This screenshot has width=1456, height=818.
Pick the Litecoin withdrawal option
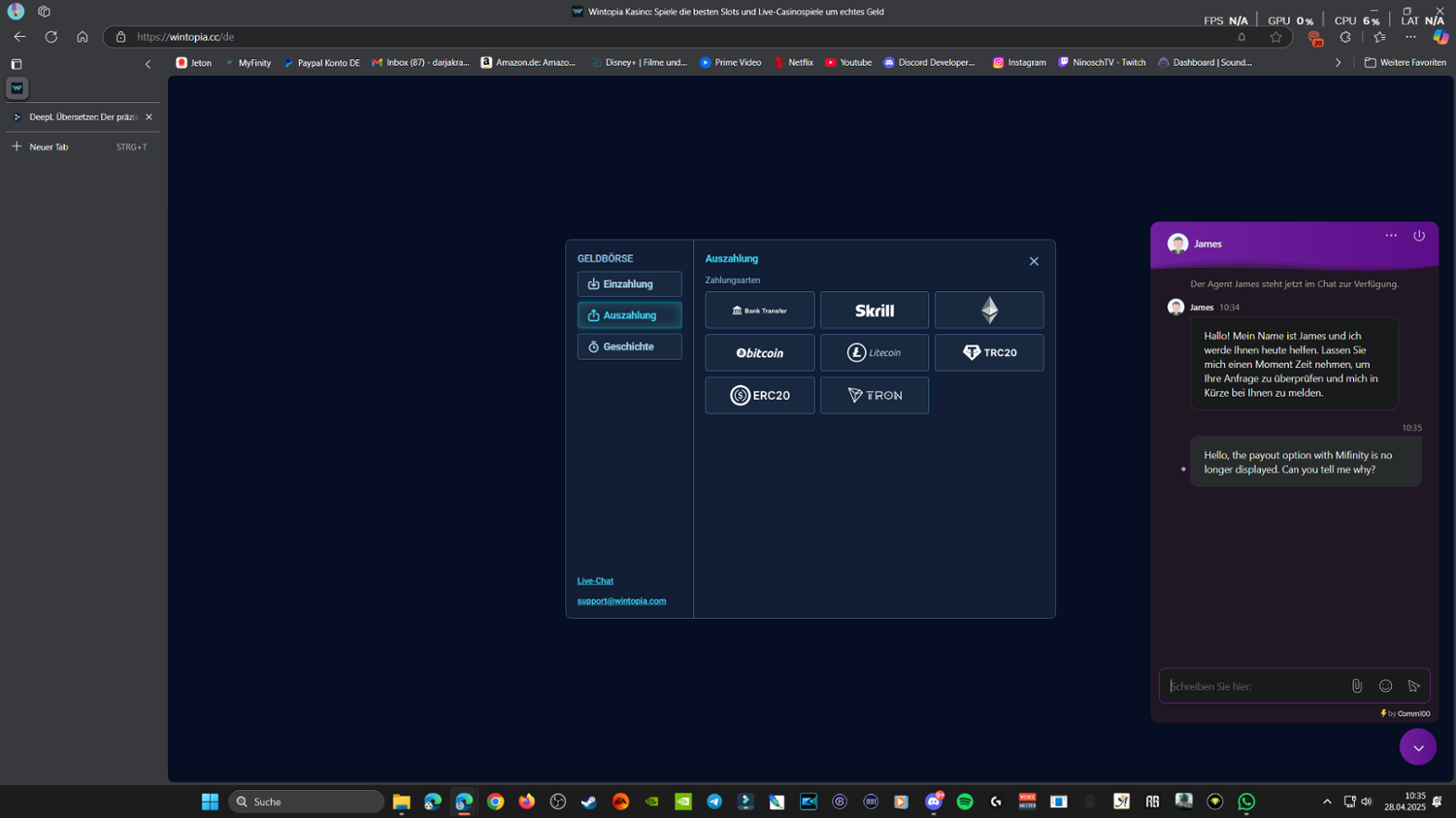[x=874, y=353]
